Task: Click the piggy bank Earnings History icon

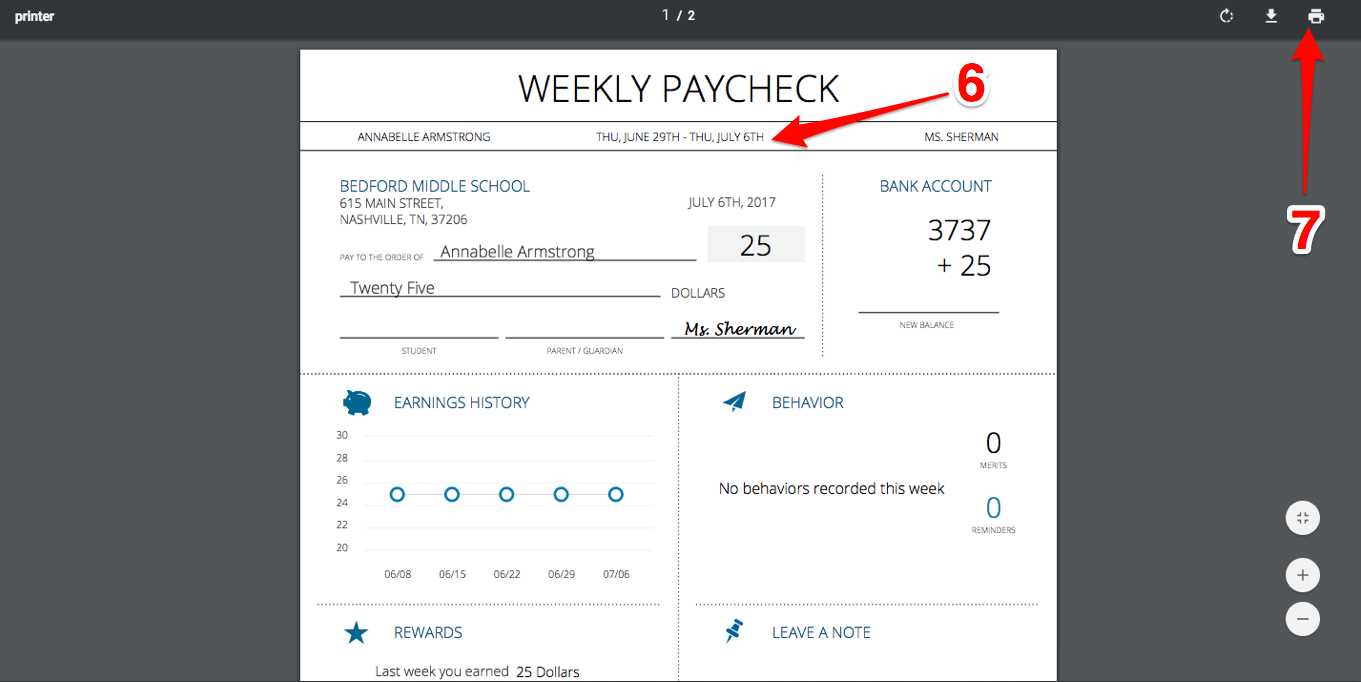Action: pyautogui.click(x=357, y=402)
